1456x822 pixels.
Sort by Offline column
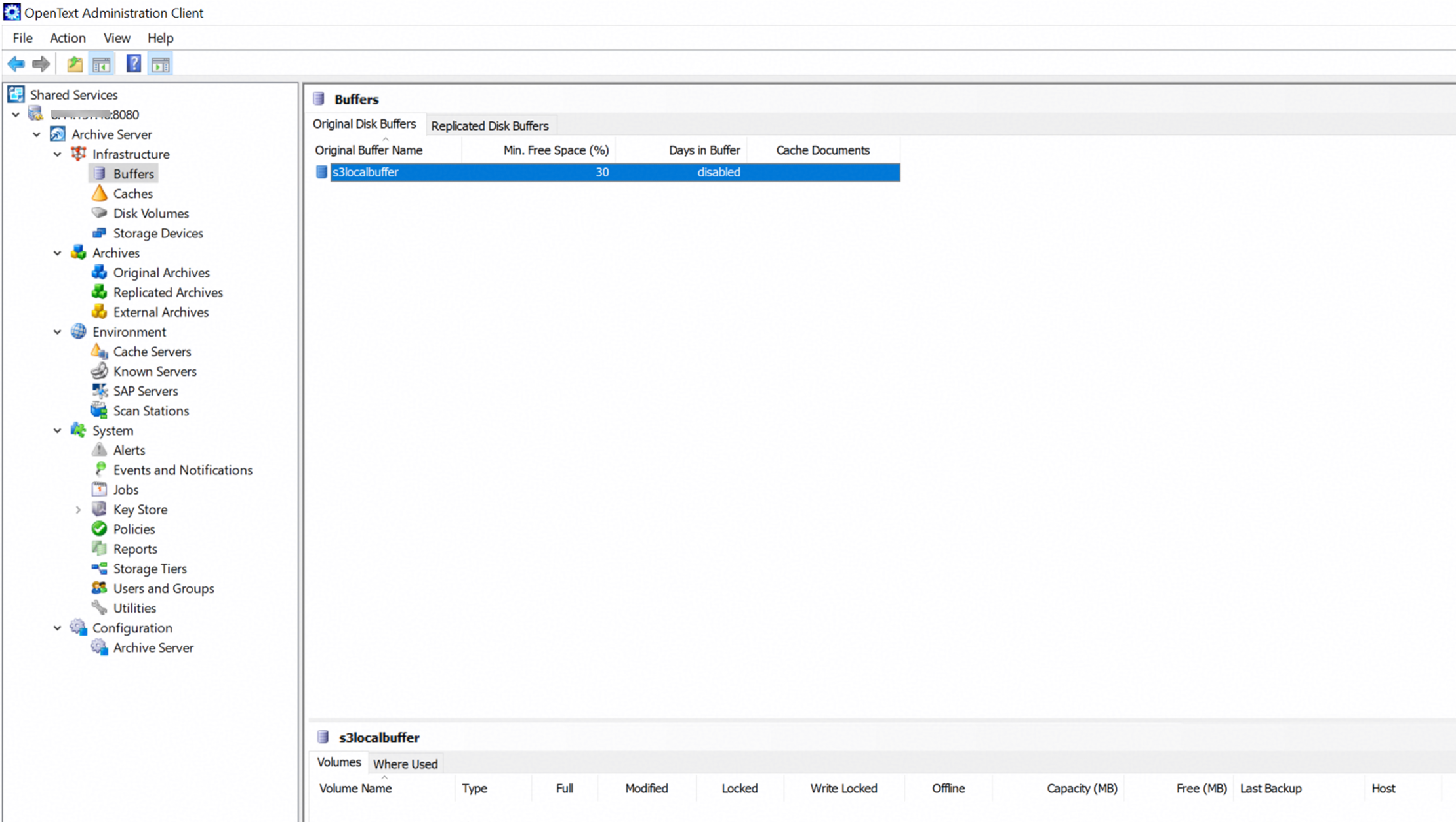click(948, 789)
